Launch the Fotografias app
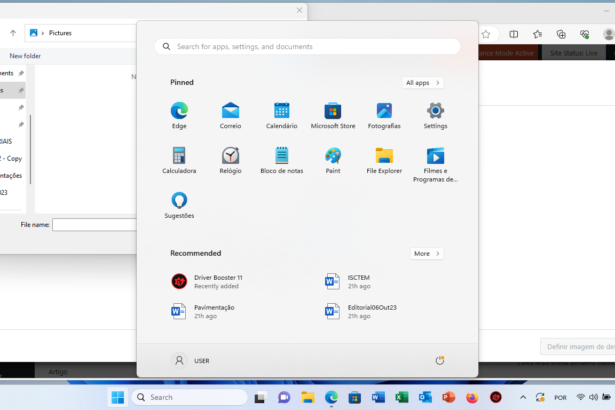The height and width of the screenshot is (410, 615). 384,115
